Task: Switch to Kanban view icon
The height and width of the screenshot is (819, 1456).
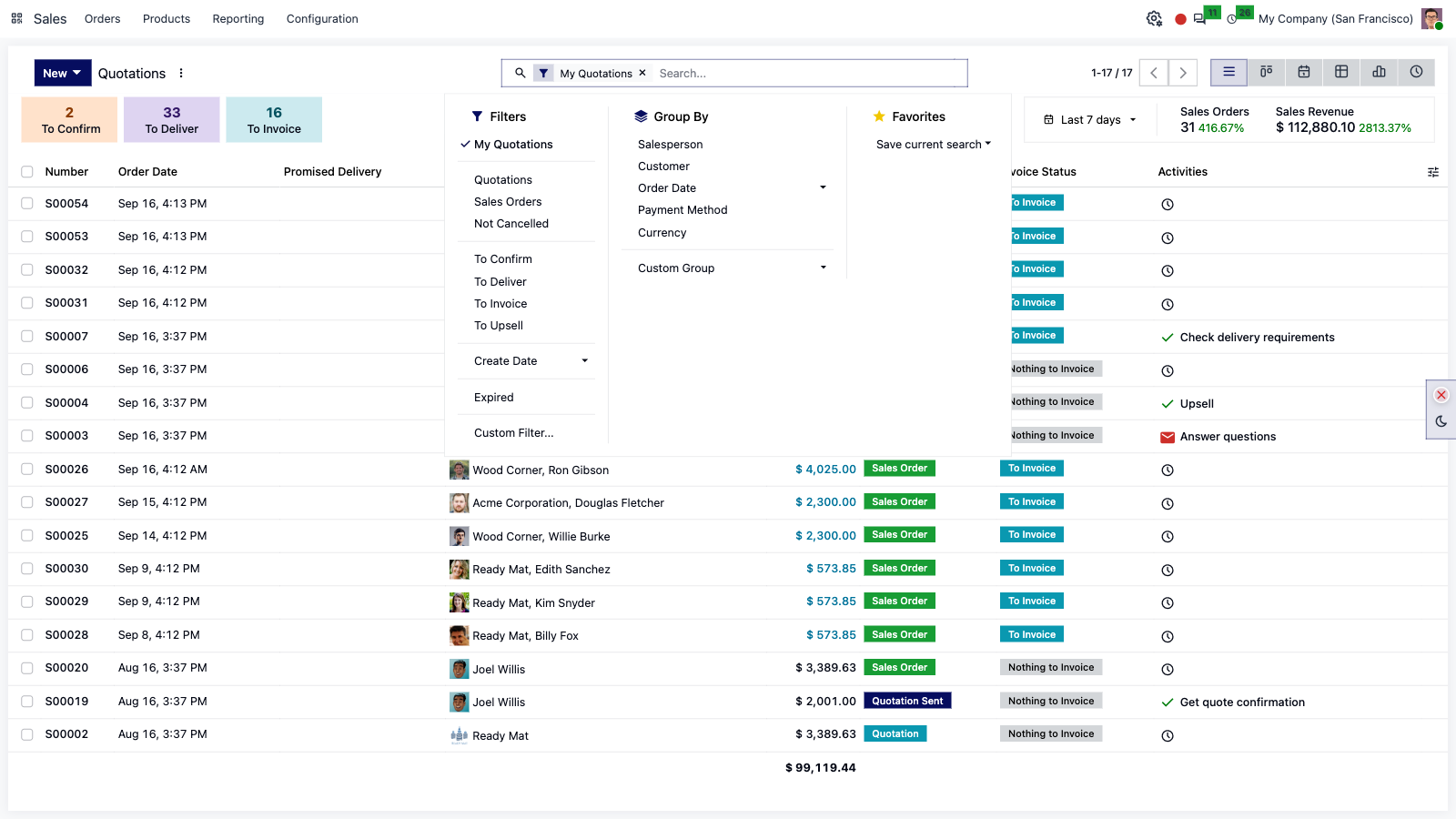Action: (1266, 73)
